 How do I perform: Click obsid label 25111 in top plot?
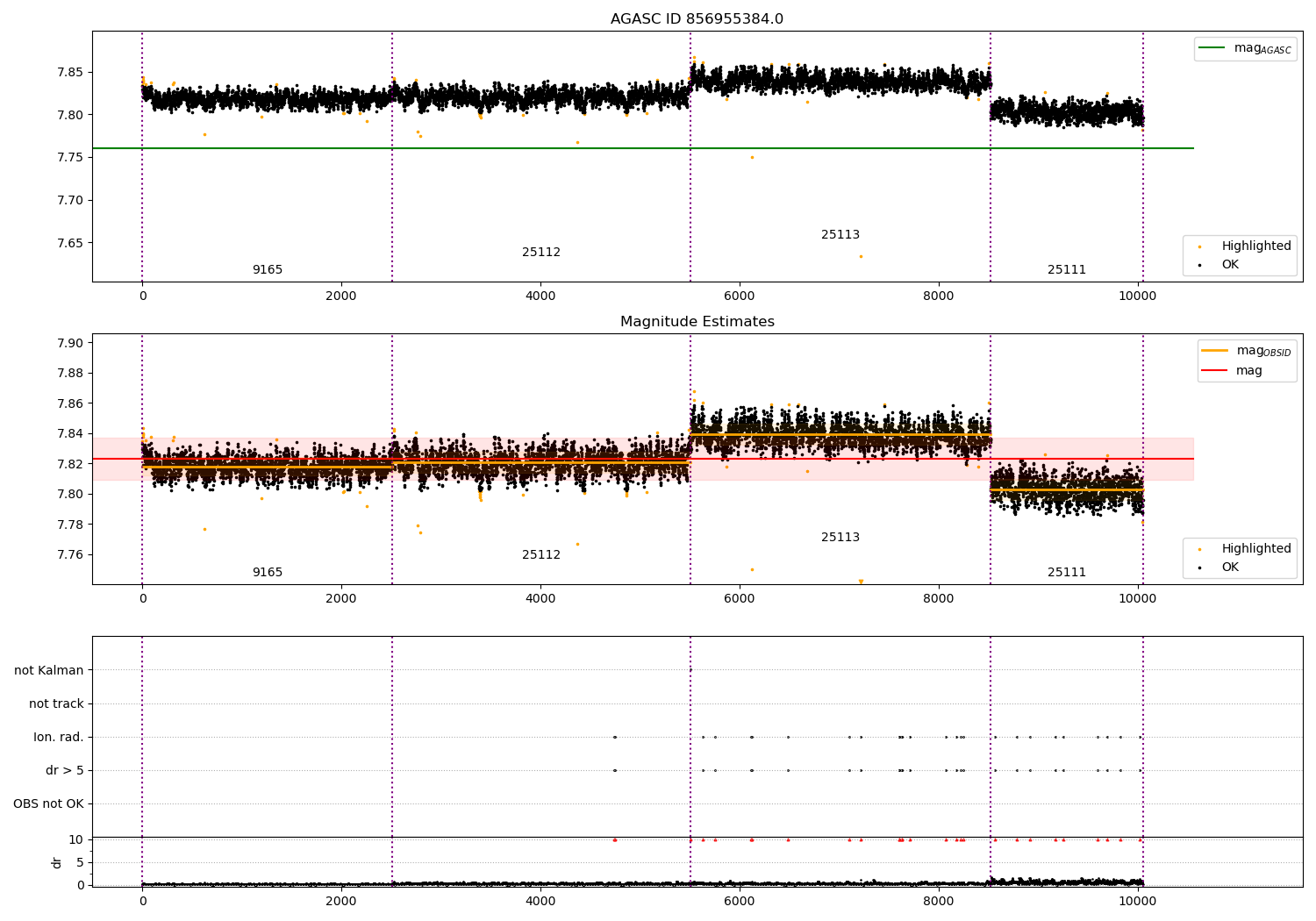[x=1067, y=270]
